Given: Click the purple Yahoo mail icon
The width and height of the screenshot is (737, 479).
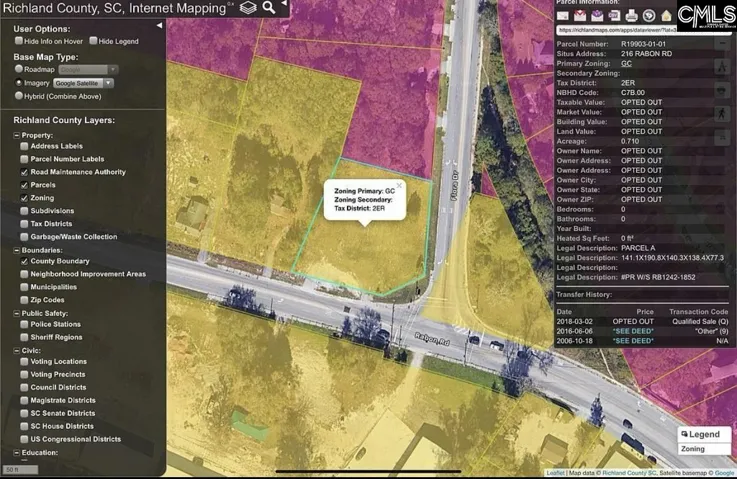Looking at the screenshot, I should click(x=597, y=16).
